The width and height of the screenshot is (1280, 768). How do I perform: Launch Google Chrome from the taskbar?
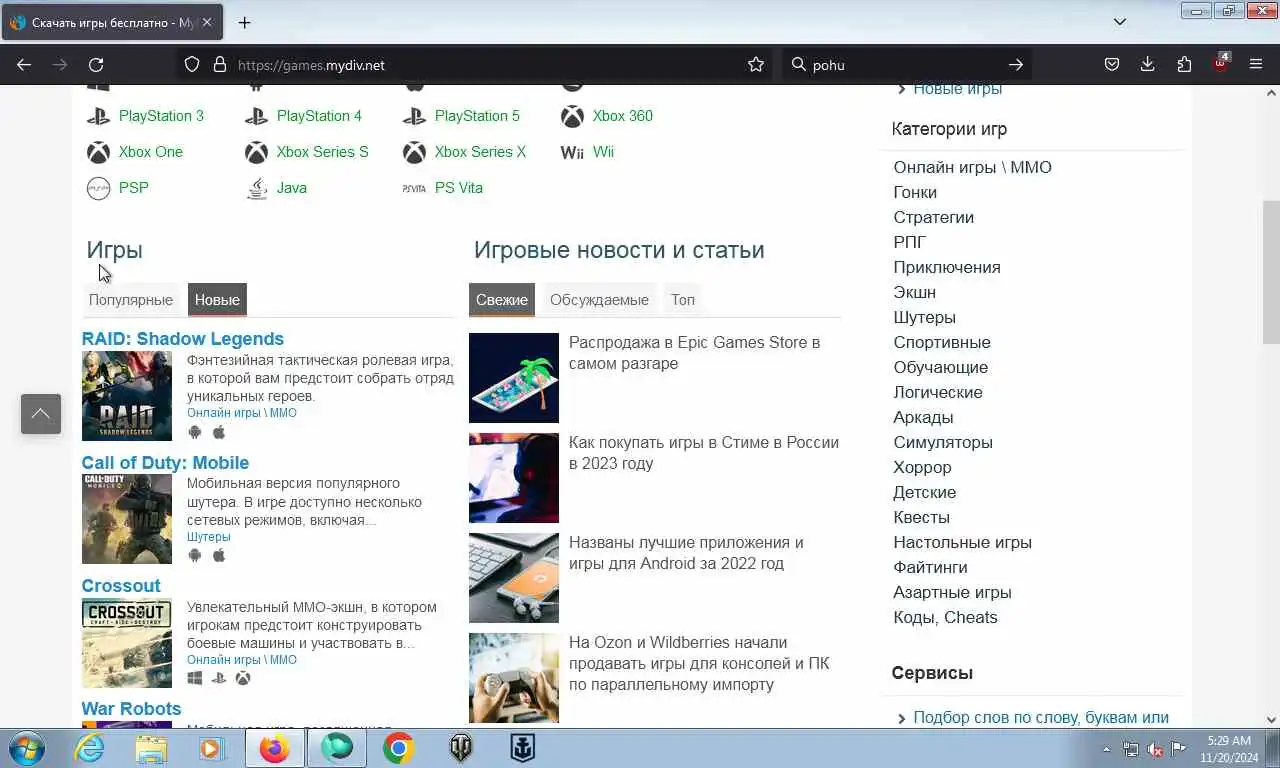click(x=398, y=748)
